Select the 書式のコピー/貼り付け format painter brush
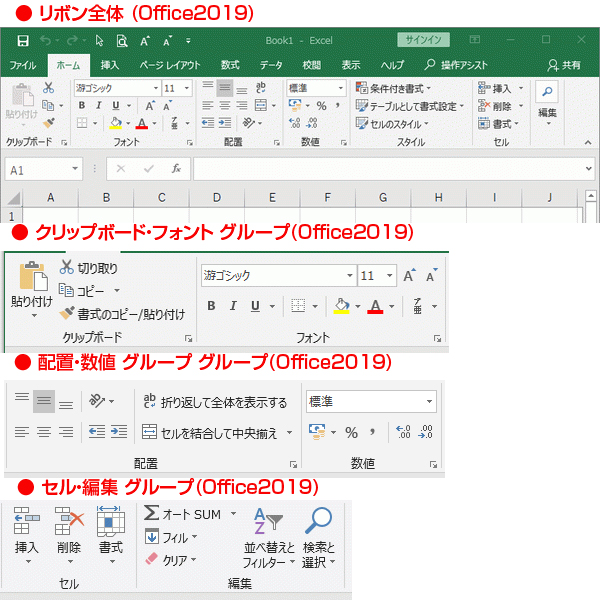The height and width of the screenshot is (600, 600). pyautogui.click(x=68, y=314)
